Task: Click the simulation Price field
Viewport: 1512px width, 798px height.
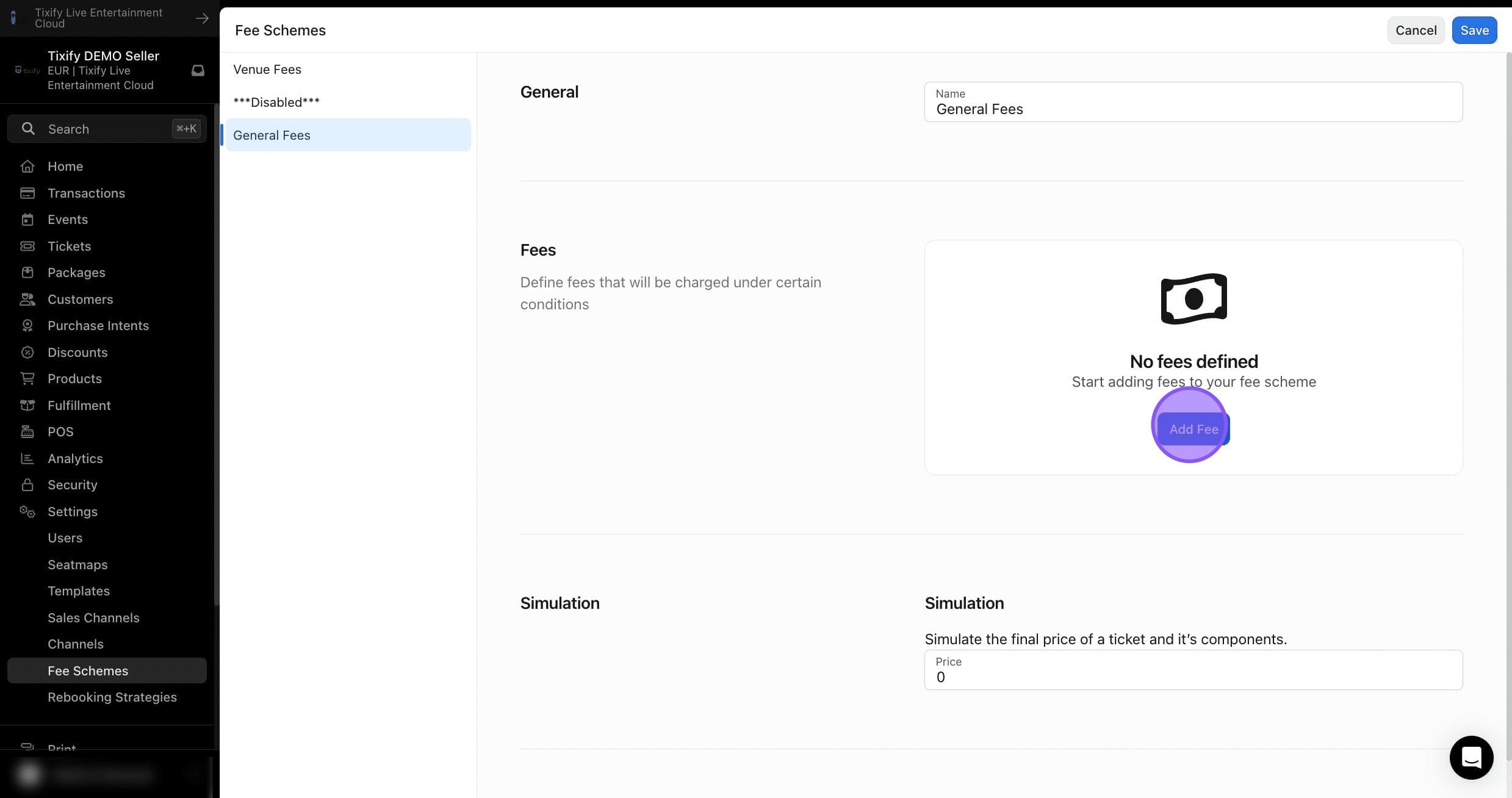Action: click(x=1193, y=670)
